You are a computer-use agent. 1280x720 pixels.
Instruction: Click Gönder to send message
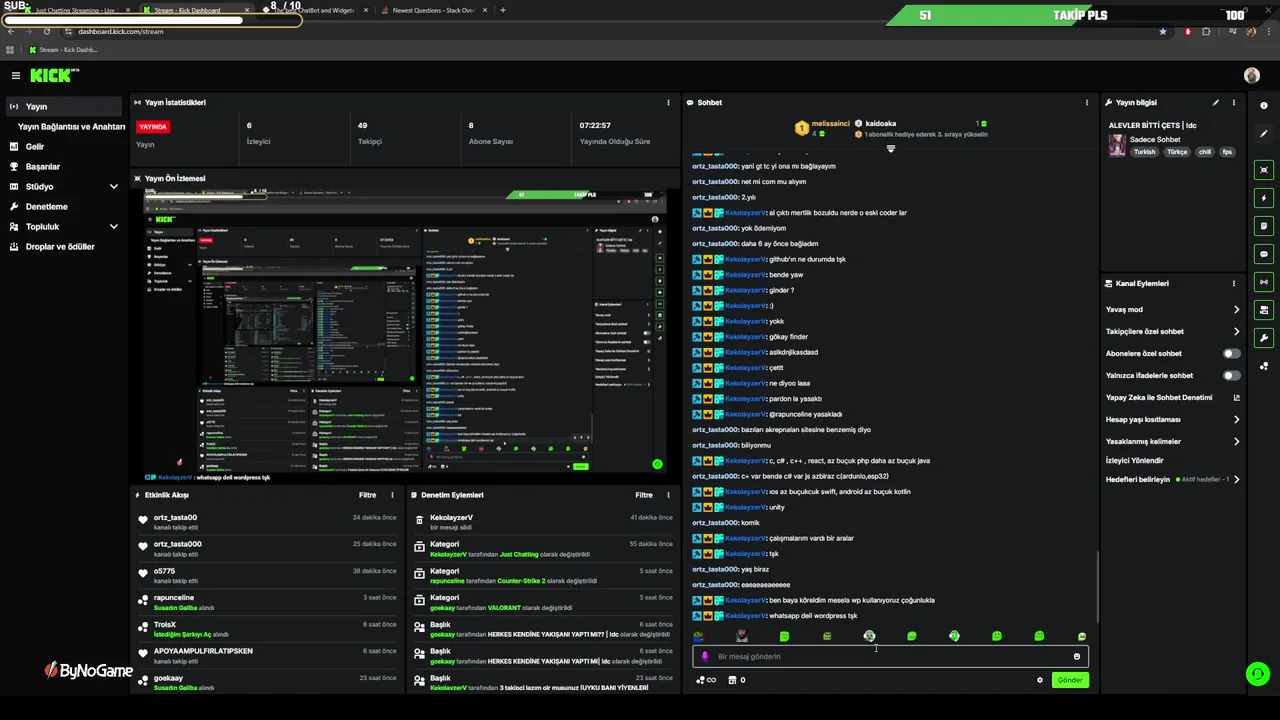tap(1070, 680)
